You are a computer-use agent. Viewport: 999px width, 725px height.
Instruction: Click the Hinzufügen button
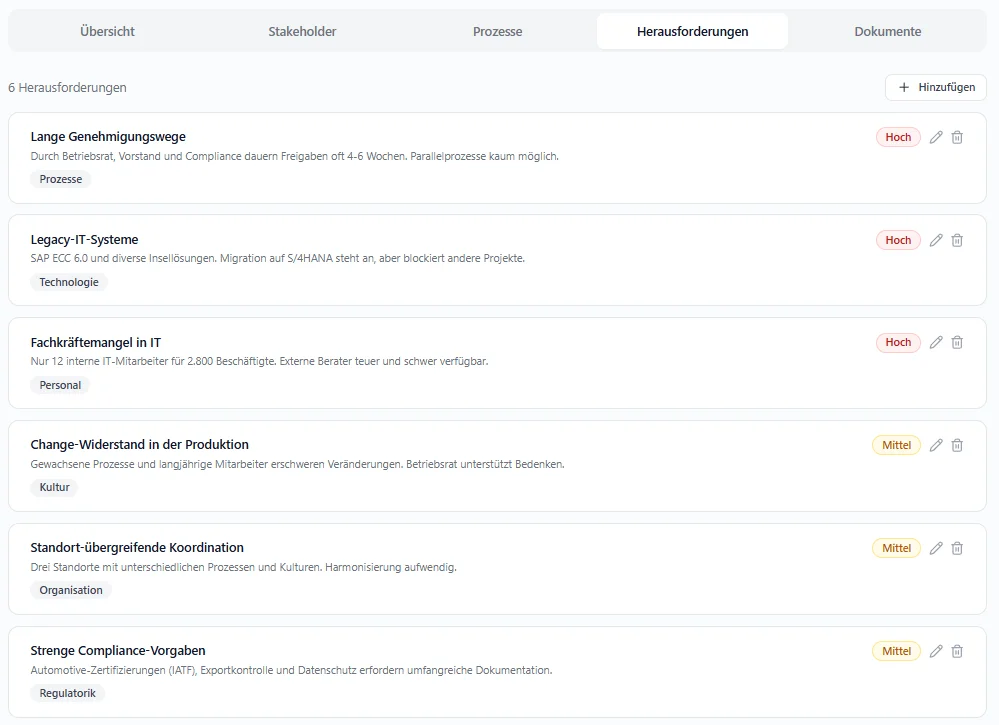pyautogui.click(x=935, y=87)
